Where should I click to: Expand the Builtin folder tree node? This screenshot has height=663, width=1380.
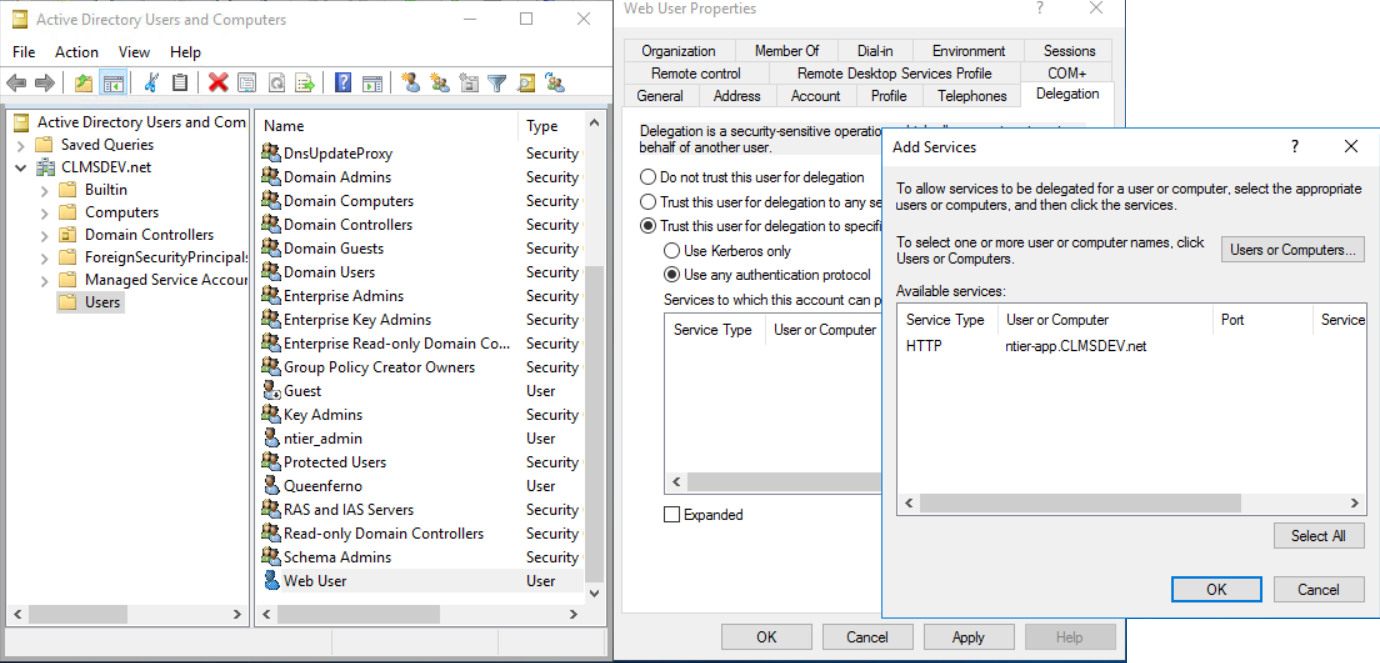[x=44, y=190]
